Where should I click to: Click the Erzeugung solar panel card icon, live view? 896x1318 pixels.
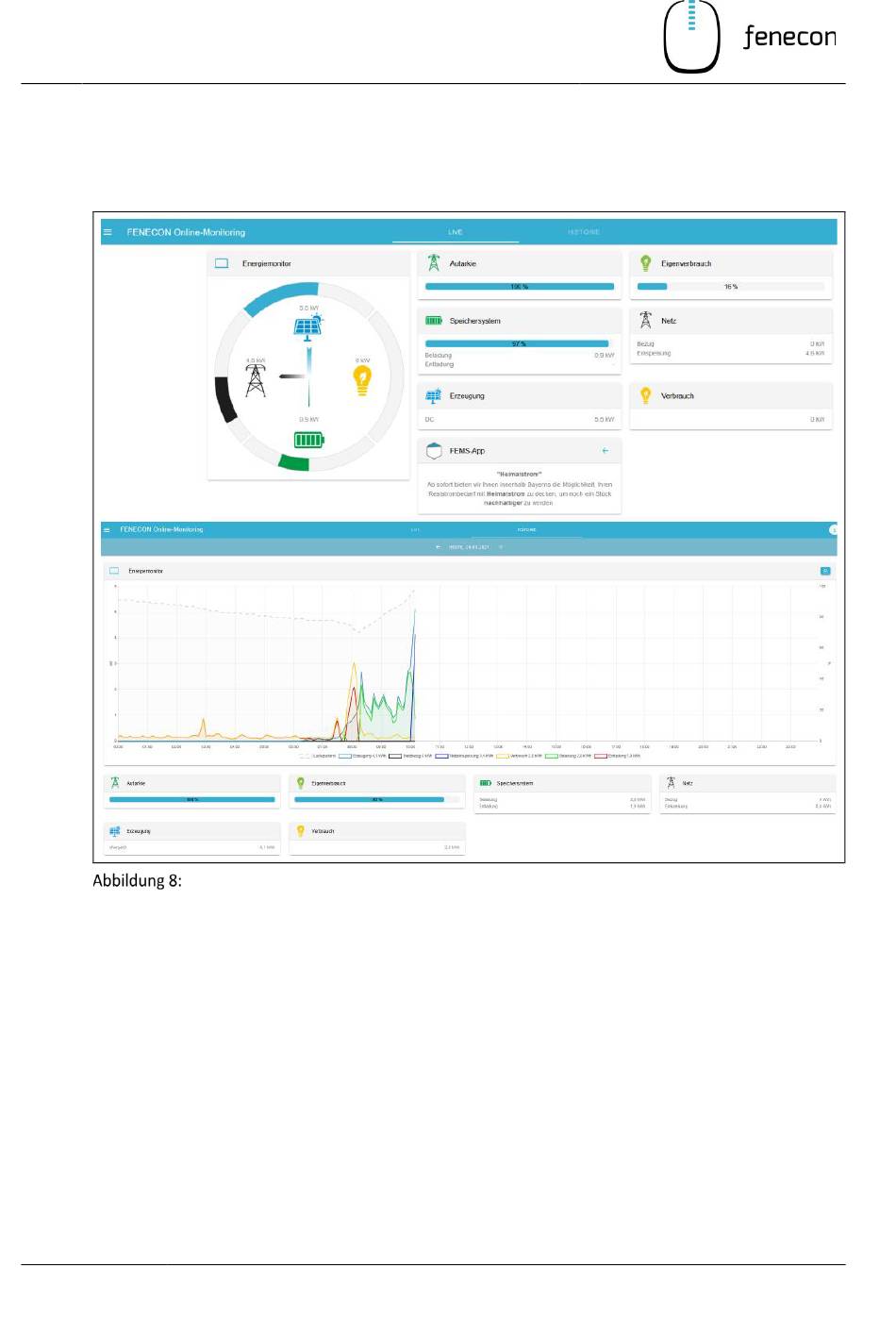[x=434, y=396]
